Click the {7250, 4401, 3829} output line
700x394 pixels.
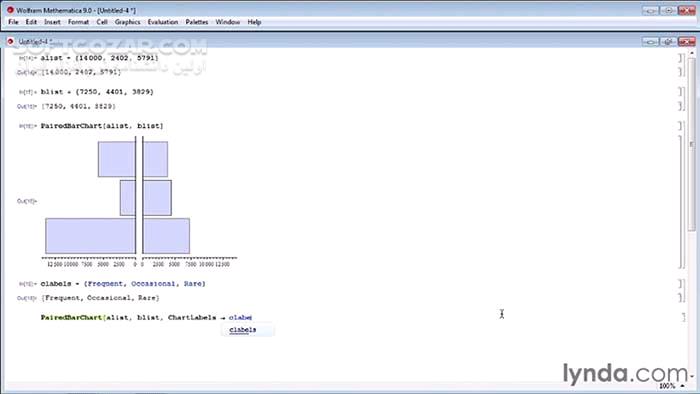click(79, 106)
